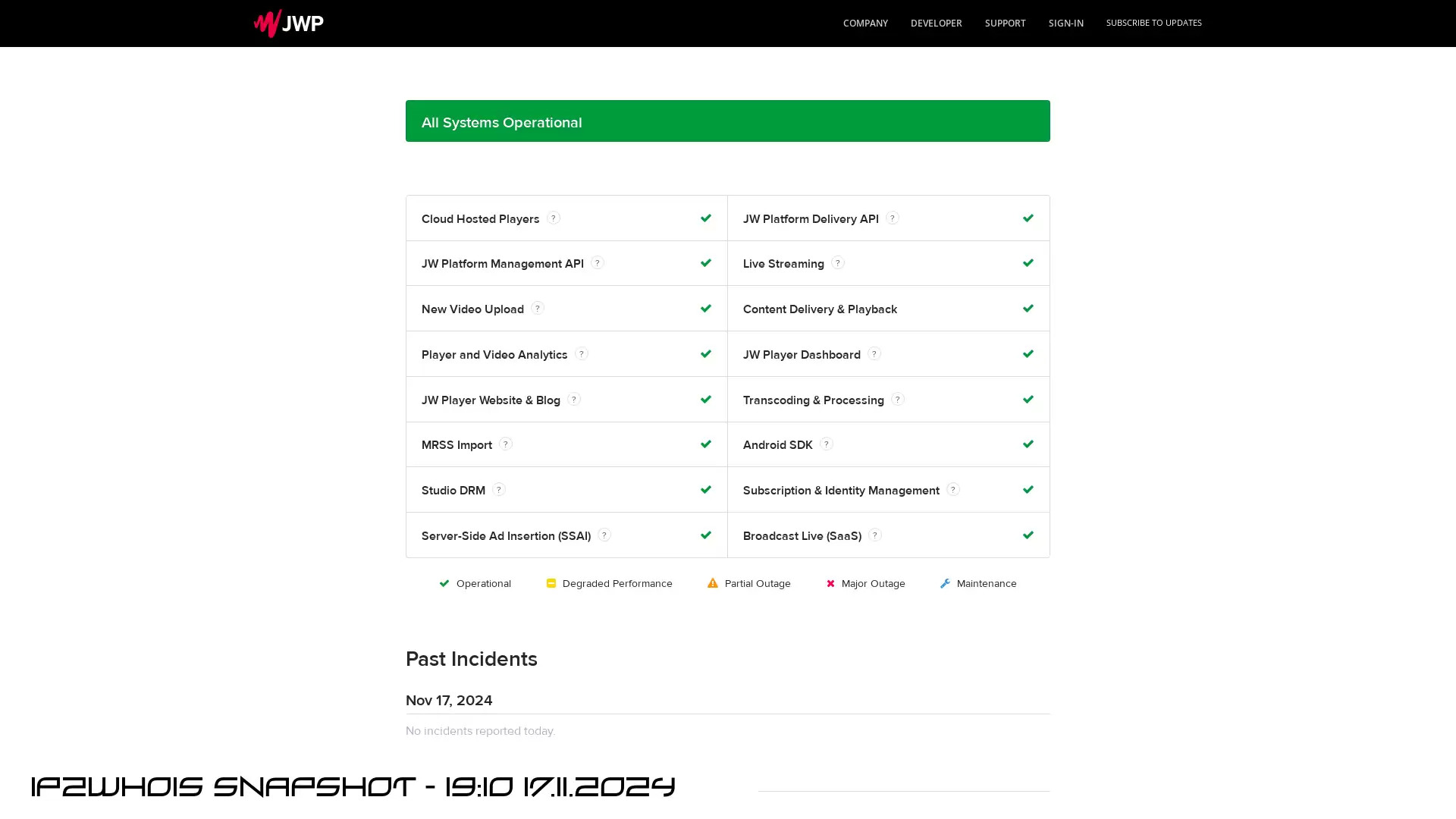Image resolution: width=1456 pixels, height=819 pixels.
Task: Click the help icon for Studio DRM
Action: [499, 490]
